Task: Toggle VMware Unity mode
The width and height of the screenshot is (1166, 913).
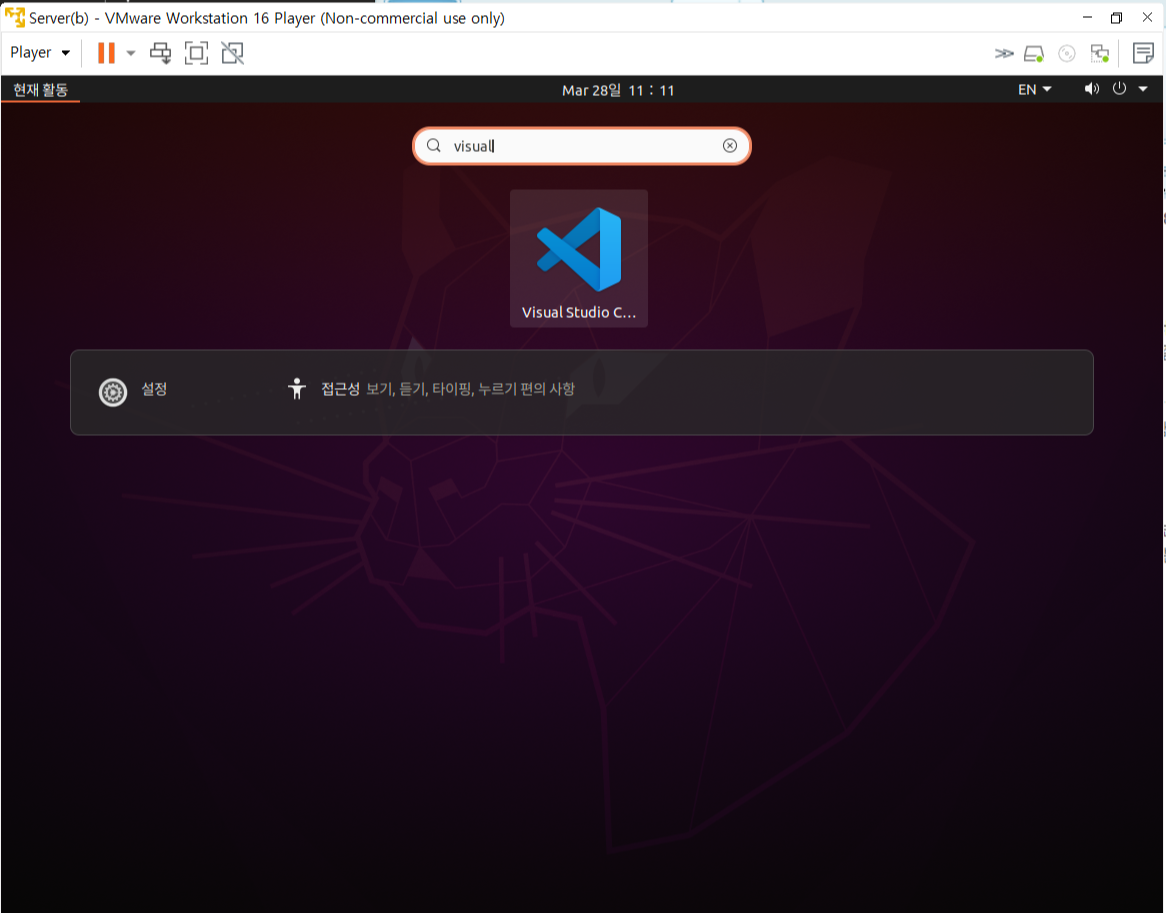Action: (233, 53)
